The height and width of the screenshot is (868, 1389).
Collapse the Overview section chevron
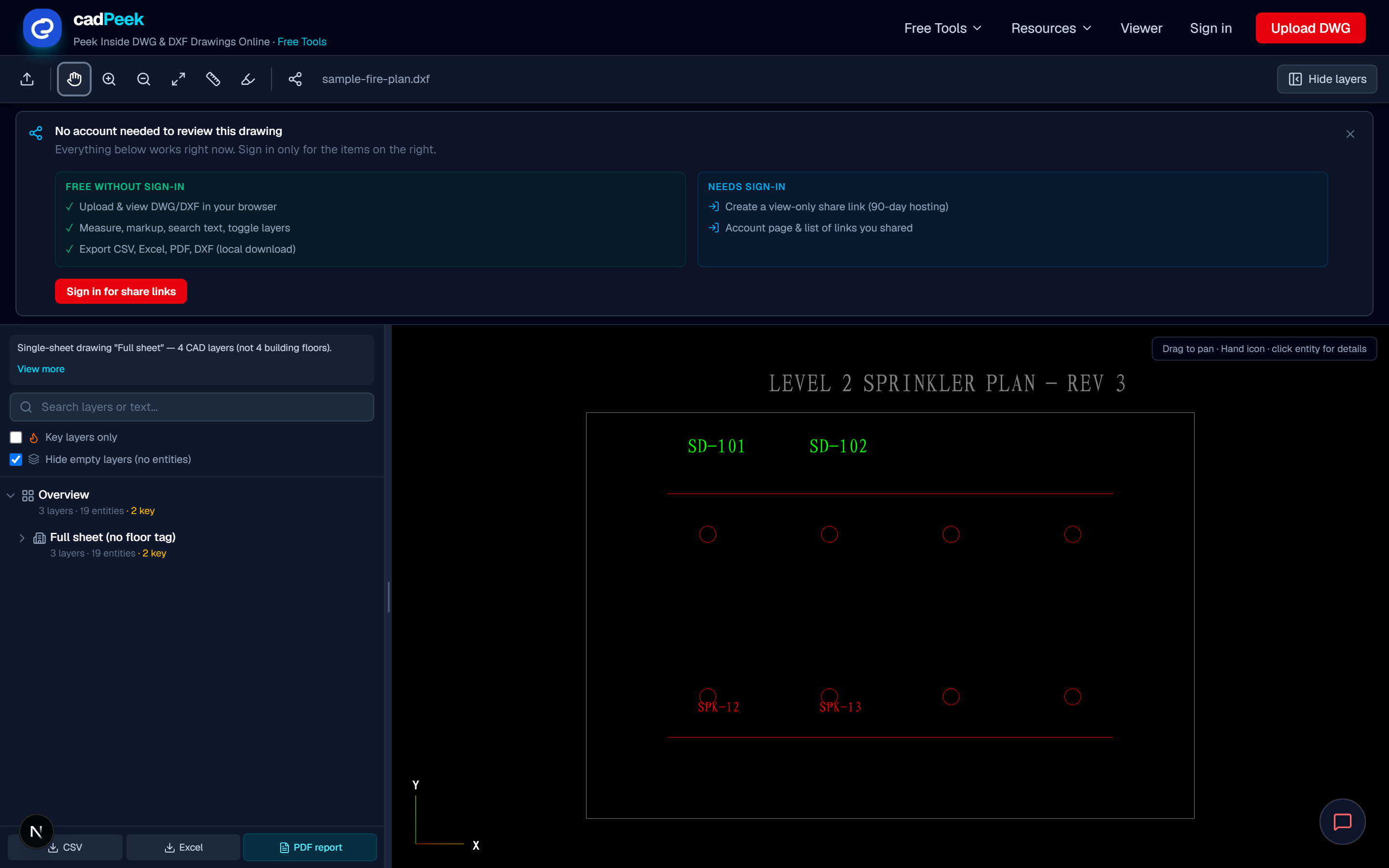[x=10, y=495]
